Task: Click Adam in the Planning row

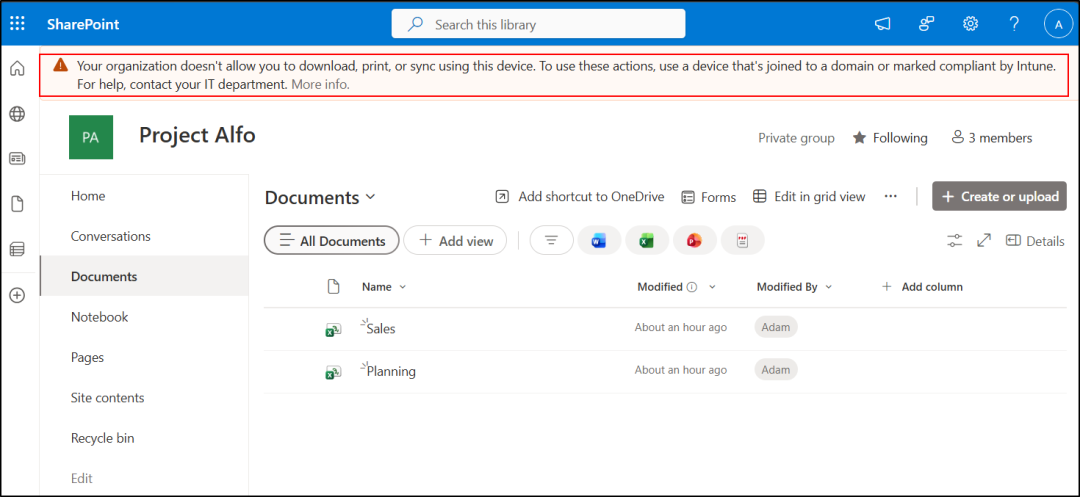Action: pyautogui.click(x=776, y=370)
